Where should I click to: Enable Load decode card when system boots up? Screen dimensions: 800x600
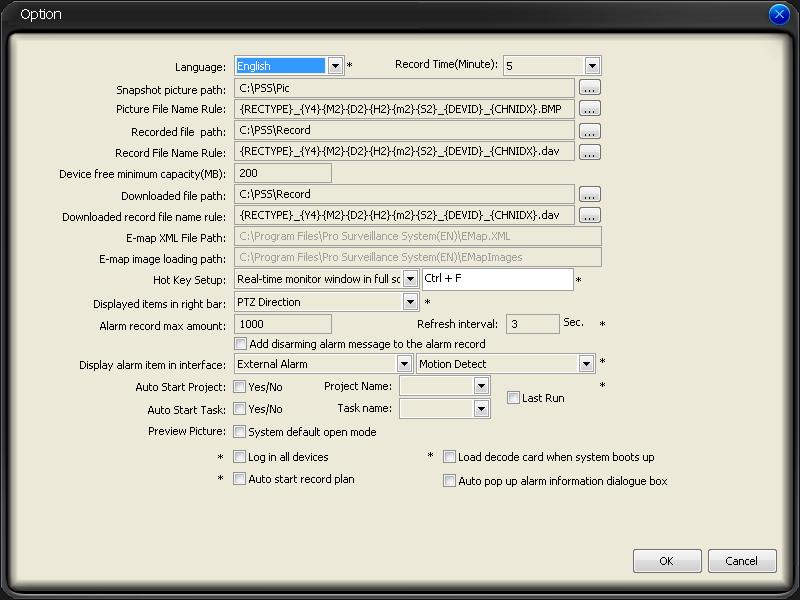450,457
